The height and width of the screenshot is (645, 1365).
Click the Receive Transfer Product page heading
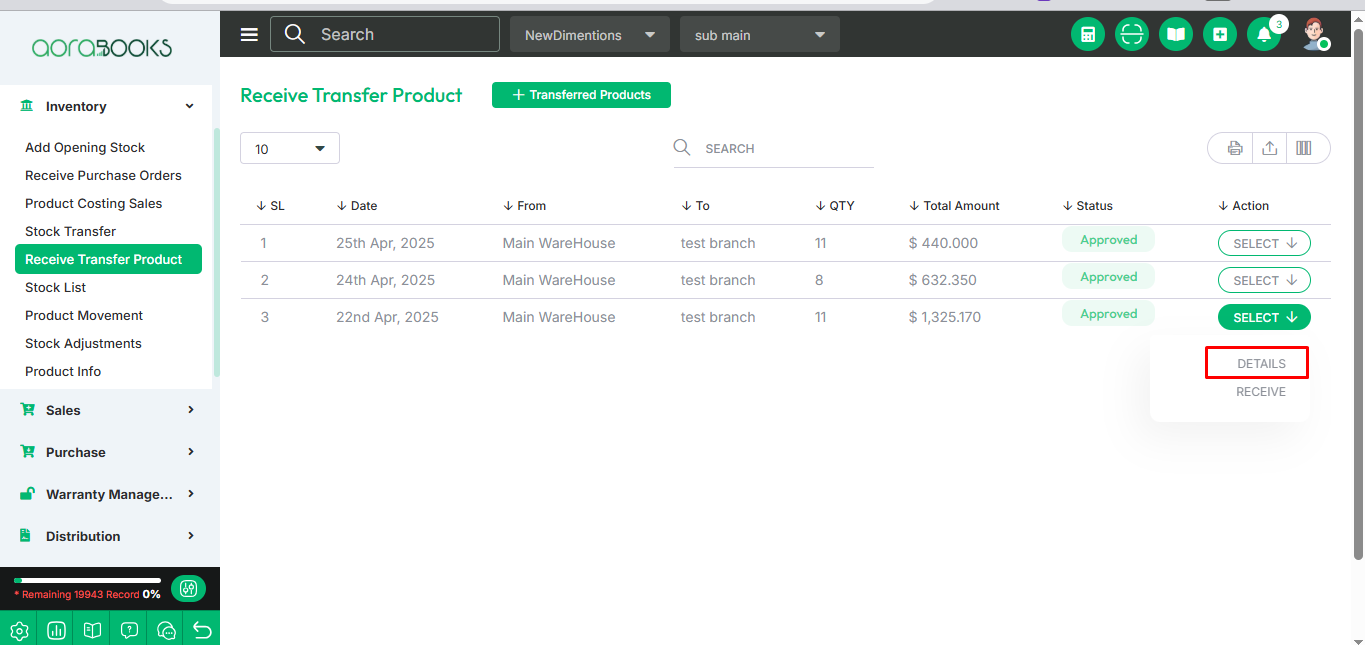click(351, 95)
